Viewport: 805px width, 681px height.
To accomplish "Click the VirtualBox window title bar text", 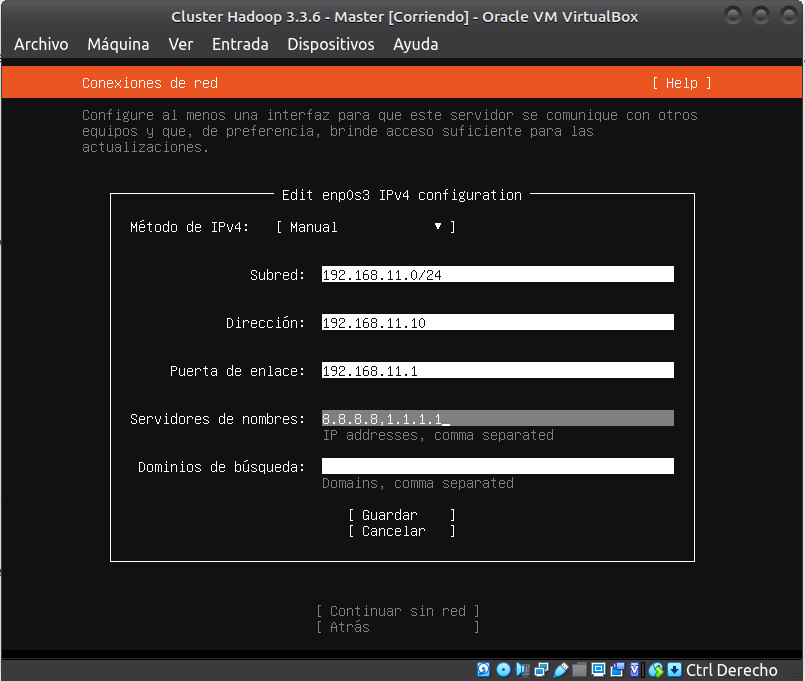I will point(405,17).
